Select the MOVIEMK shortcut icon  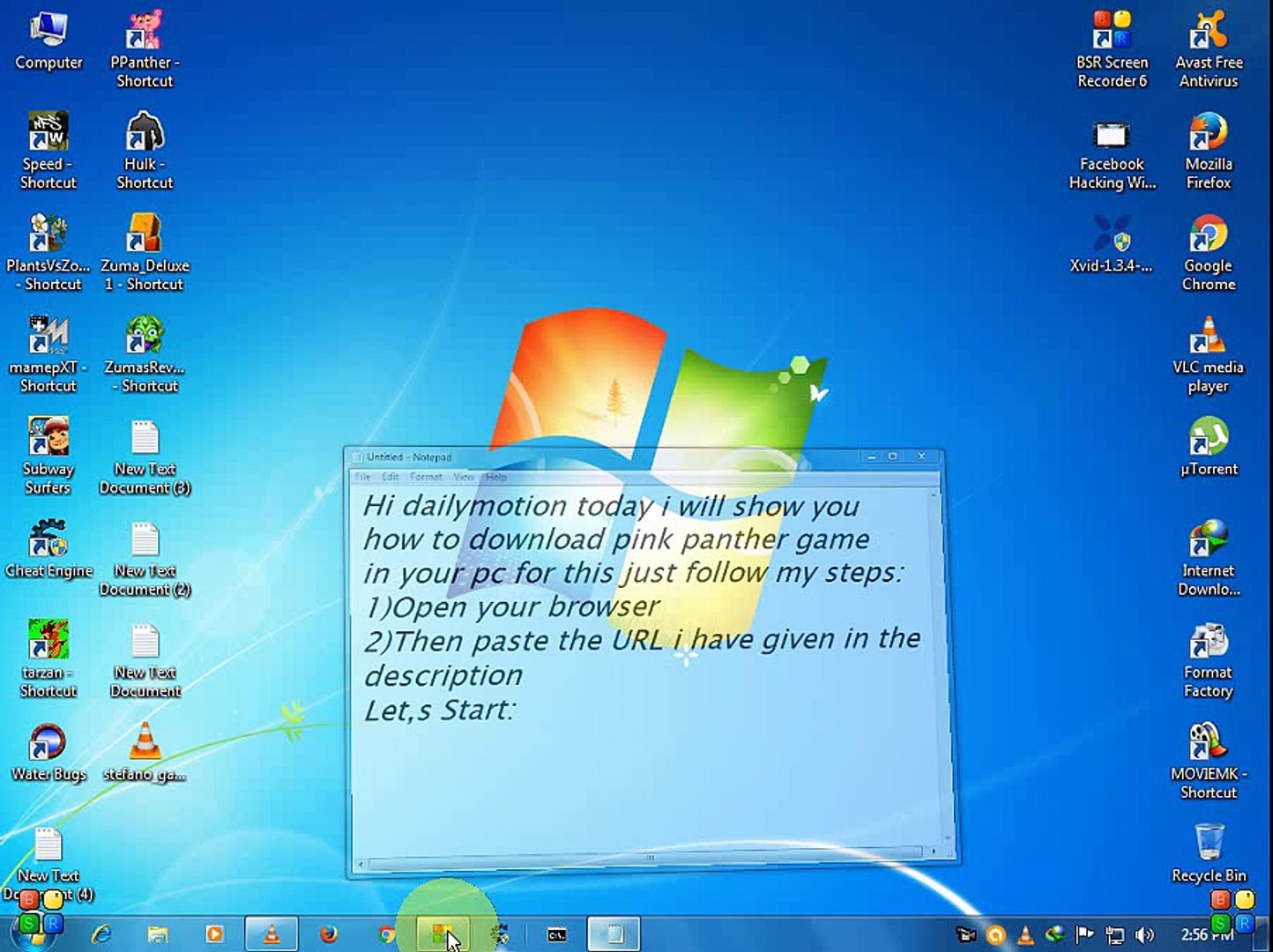(1209, 762)
